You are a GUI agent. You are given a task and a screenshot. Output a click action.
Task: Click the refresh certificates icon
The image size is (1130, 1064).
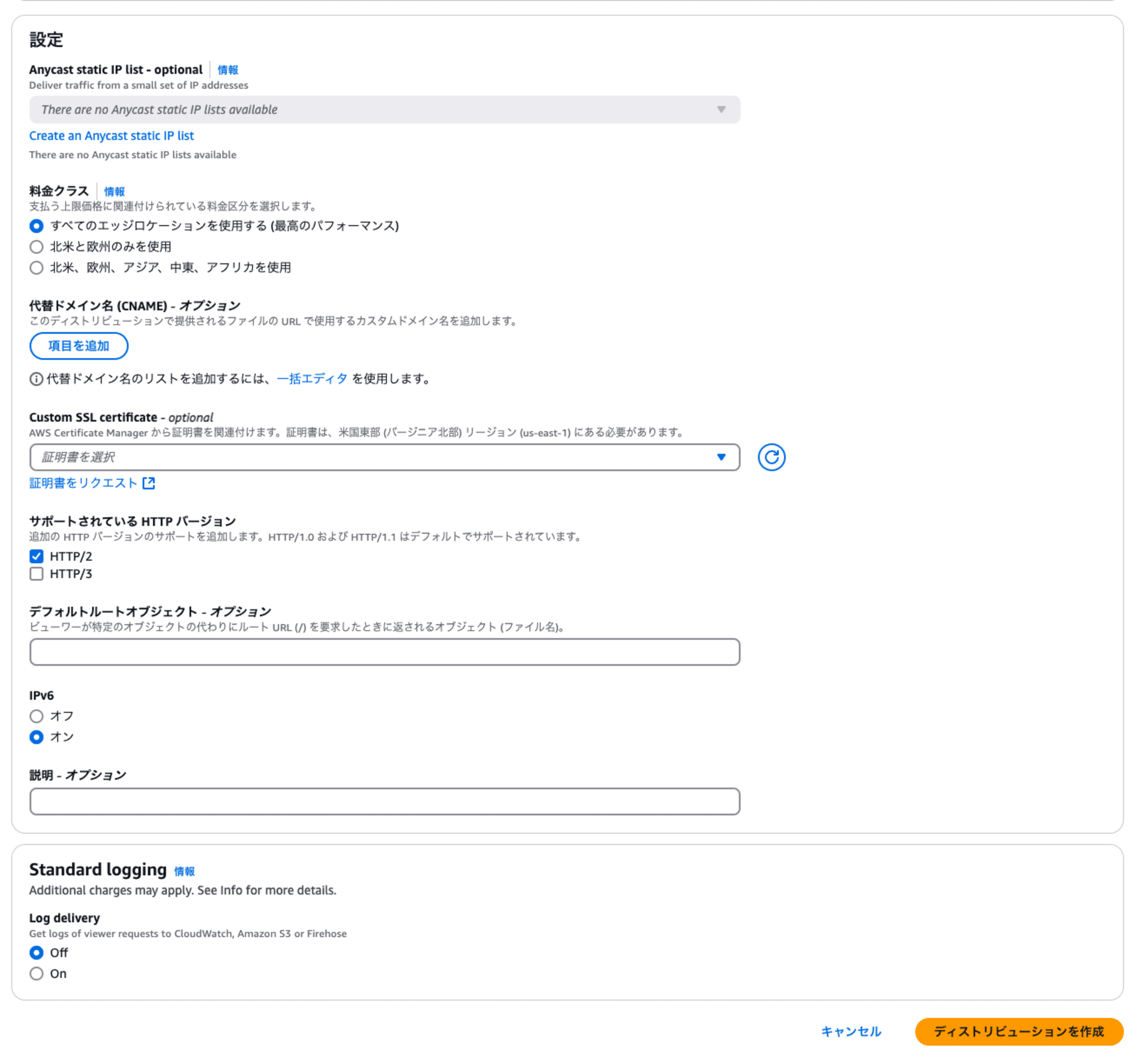click(x=771, y=458)
